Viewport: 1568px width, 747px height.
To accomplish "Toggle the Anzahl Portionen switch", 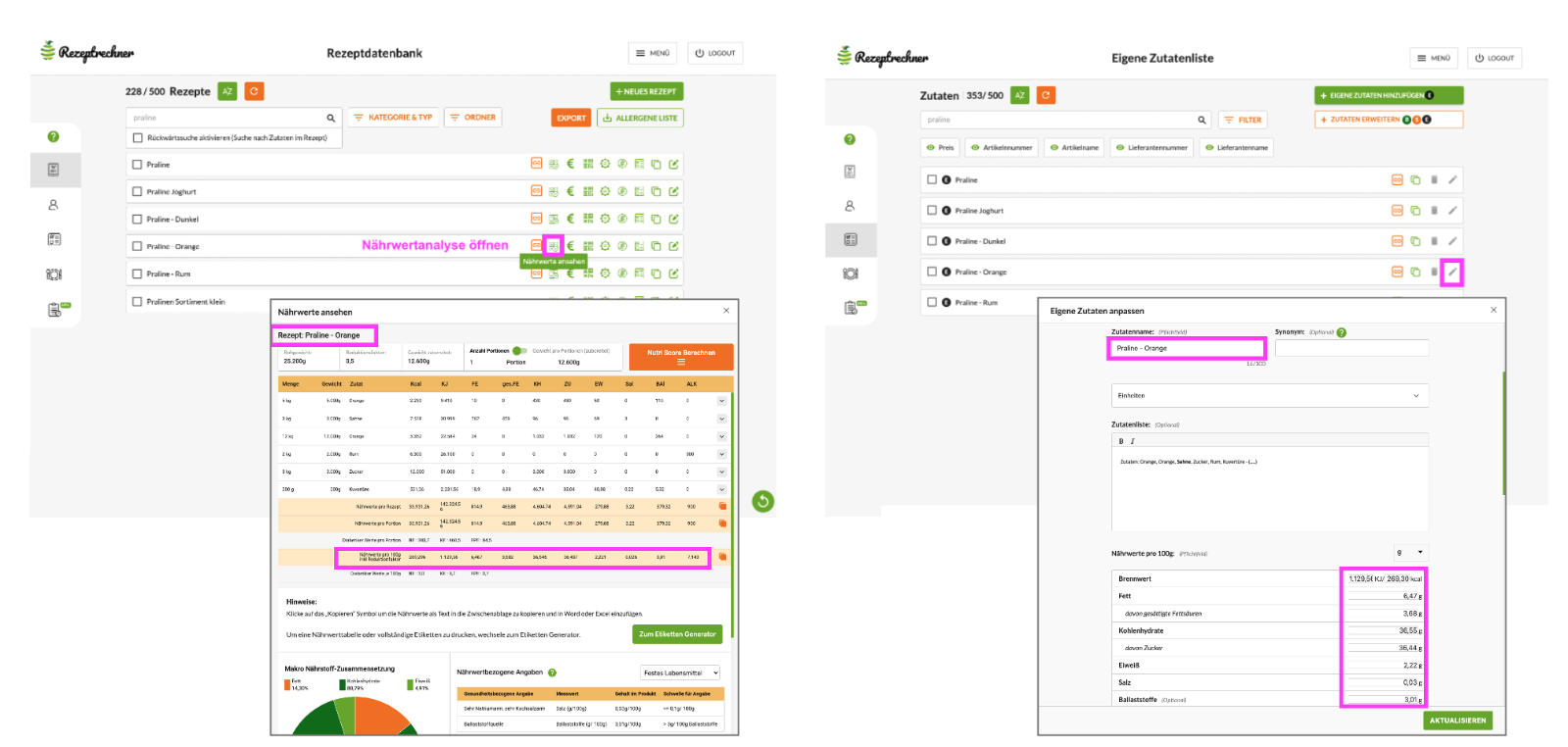I will [519, 351].
